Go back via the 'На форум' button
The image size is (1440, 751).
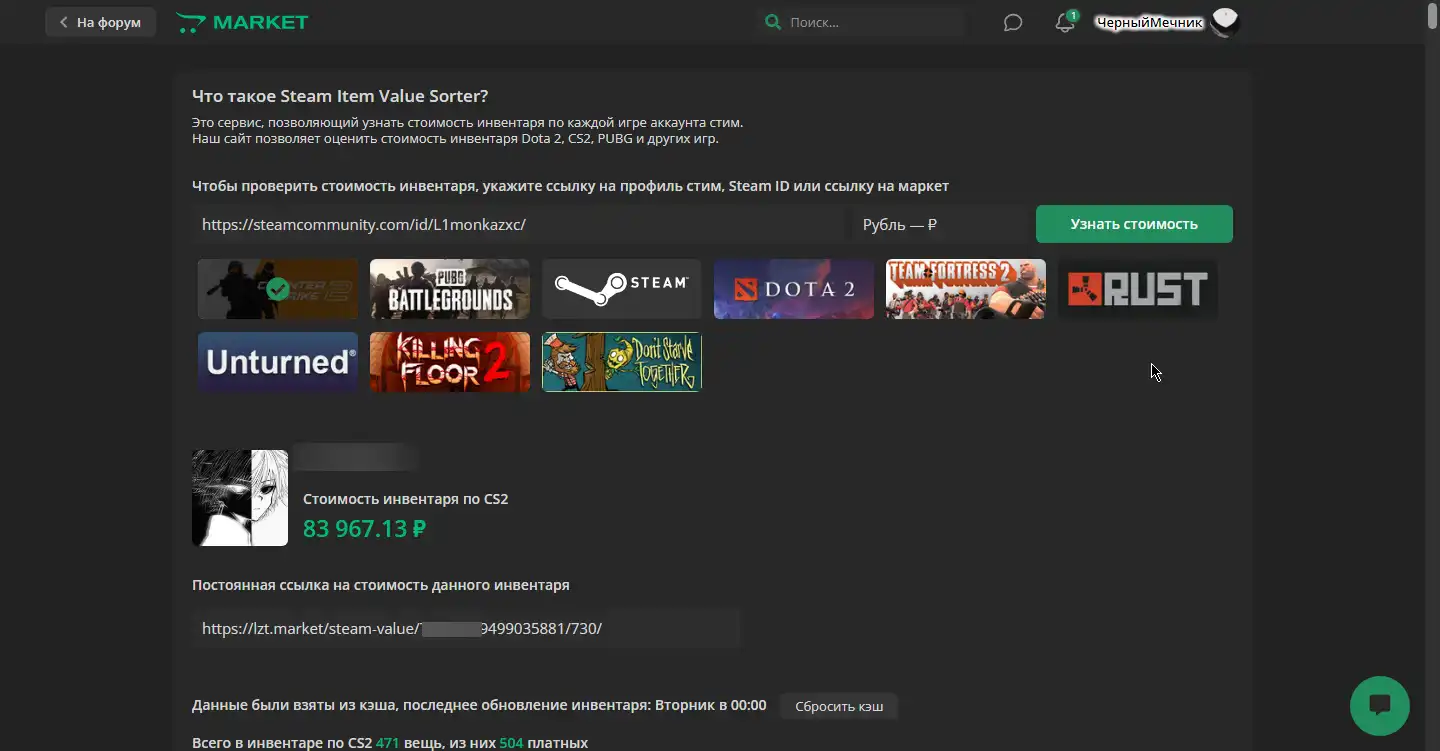[x=100, y=22]
